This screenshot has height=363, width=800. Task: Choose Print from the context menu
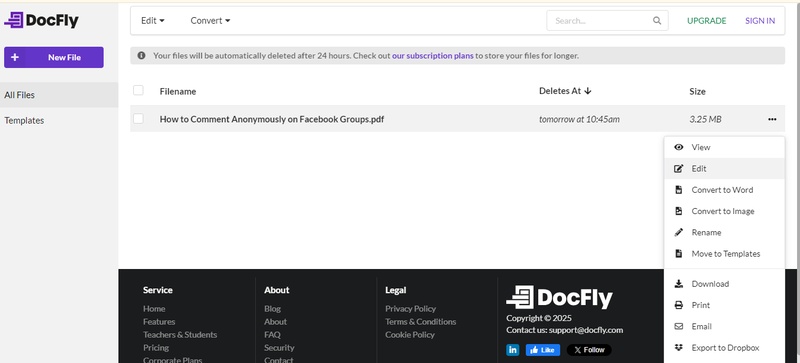pyautogui.click(x=724, y=305)
